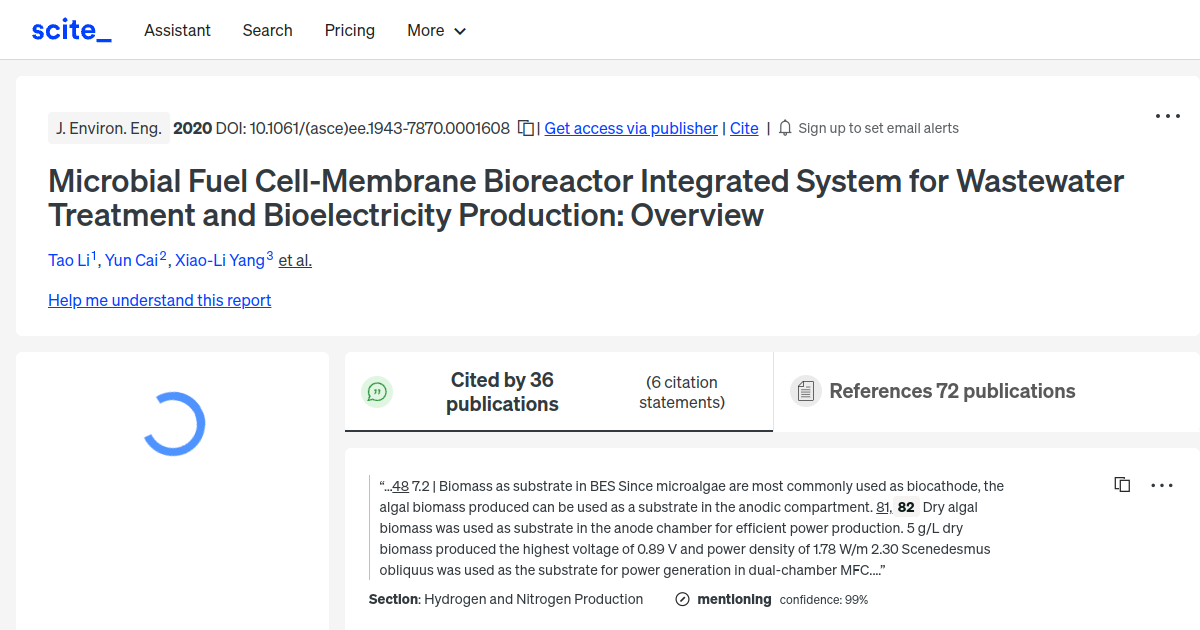Viewport: 1200px width, 630px height.
Task: Click Help me understand this report
Action: coord(159,300)
